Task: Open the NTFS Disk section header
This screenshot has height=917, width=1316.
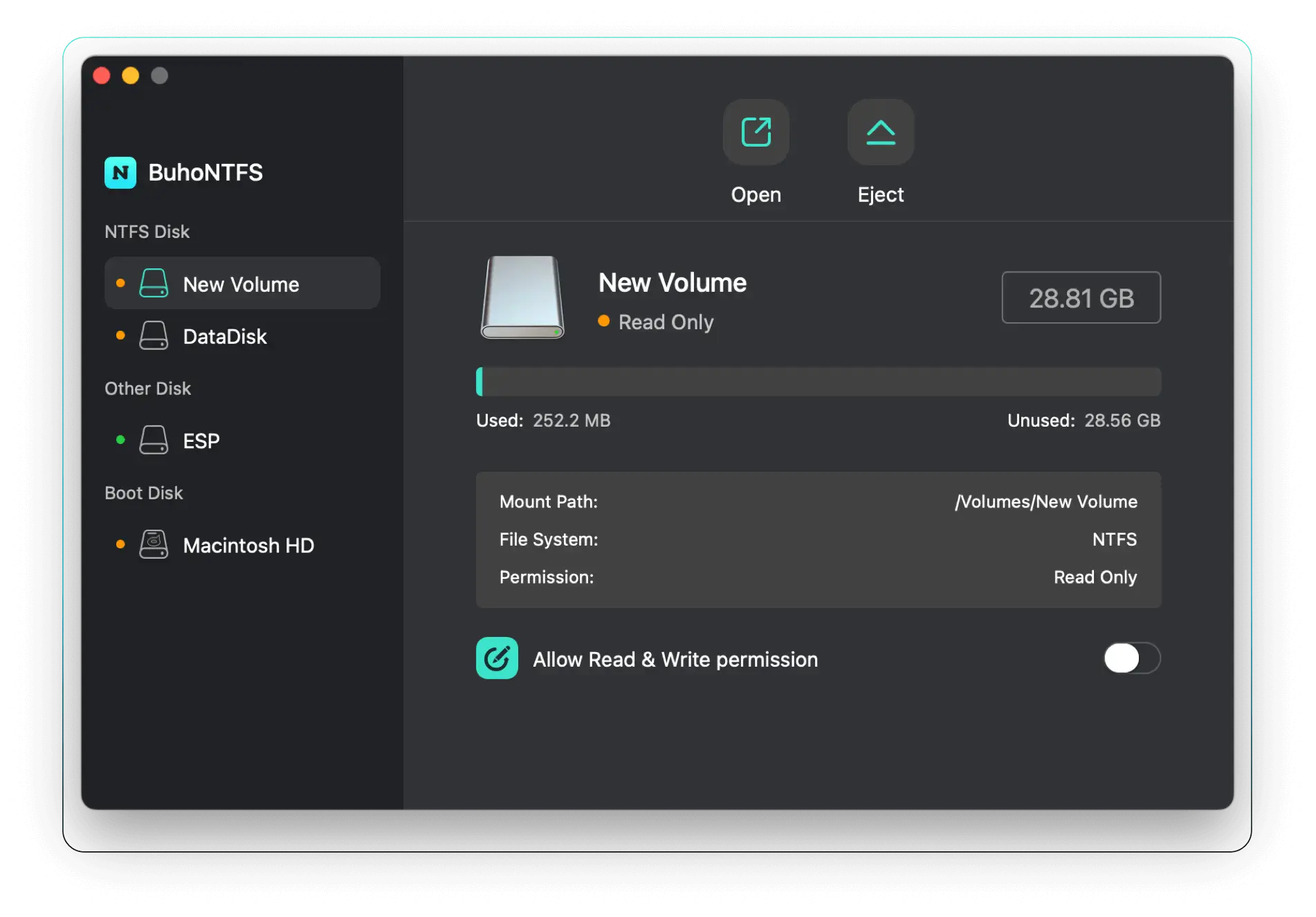Action: tap(147, 231)
